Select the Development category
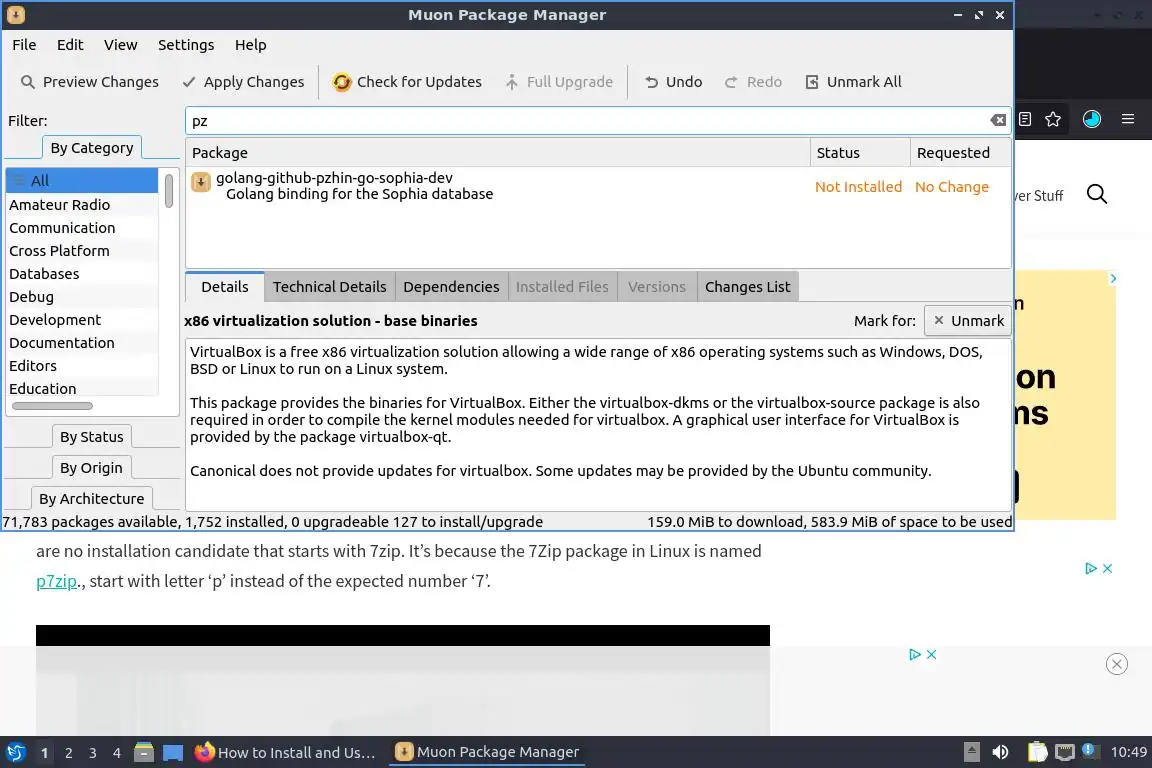Viewport: 1152px width, 768px height. pyautogui.click(x=82, y=320)
